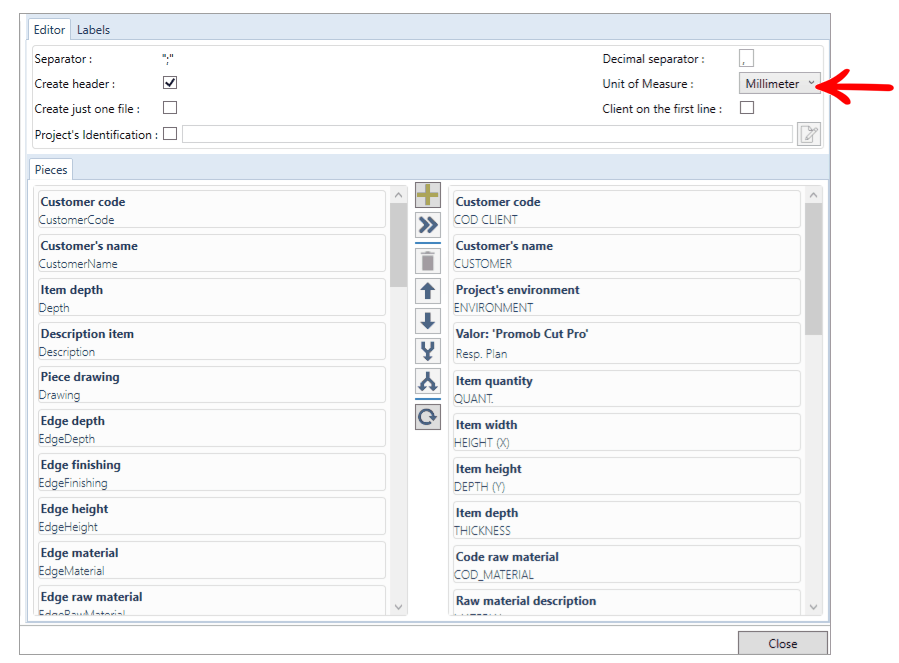Uncheck the Create header checkbox
Viewport: 899px width, 663px height.
pyautogui.click(x=170, y=83)
